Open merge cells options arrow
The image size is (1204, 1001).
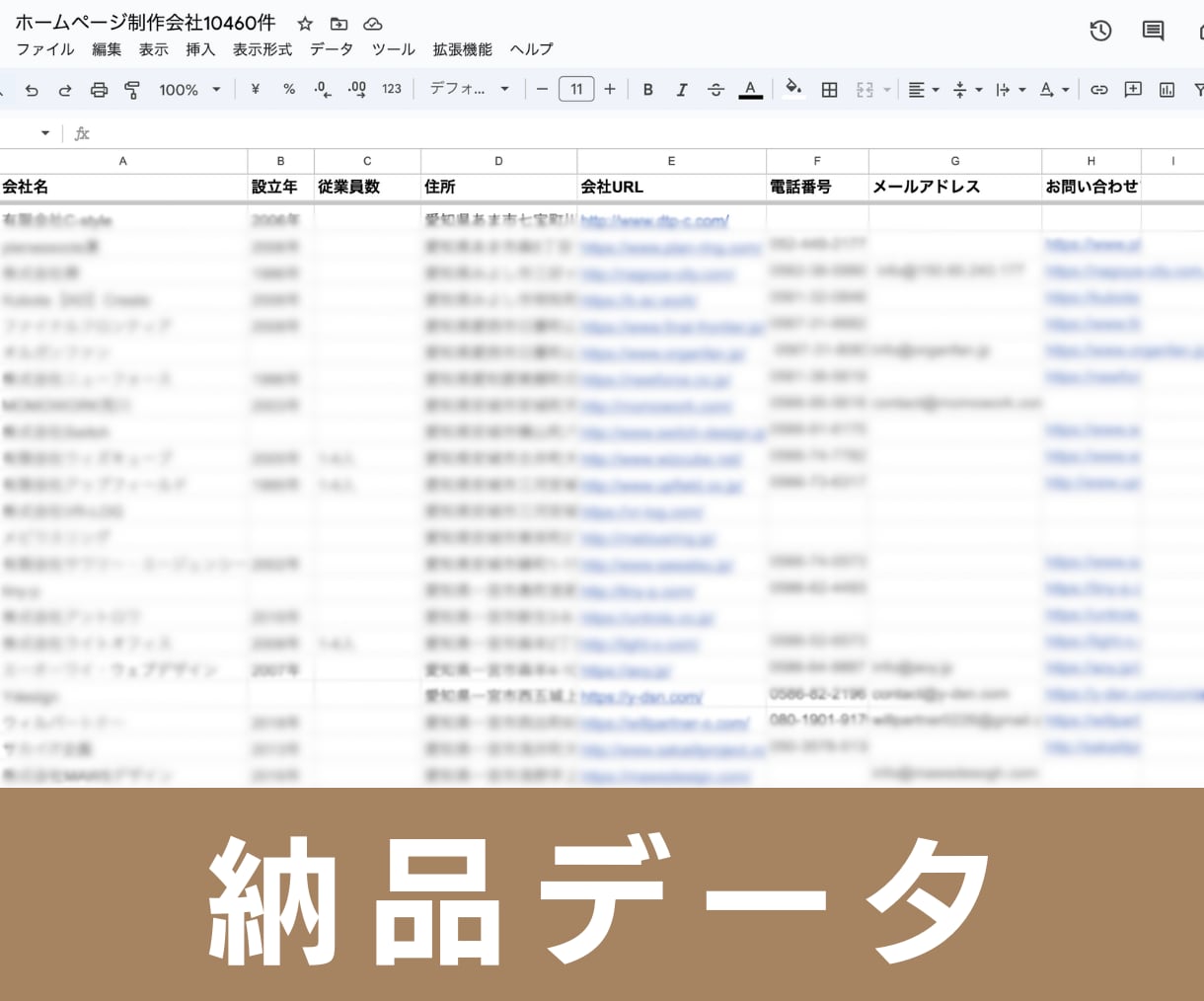click(887, 90)
